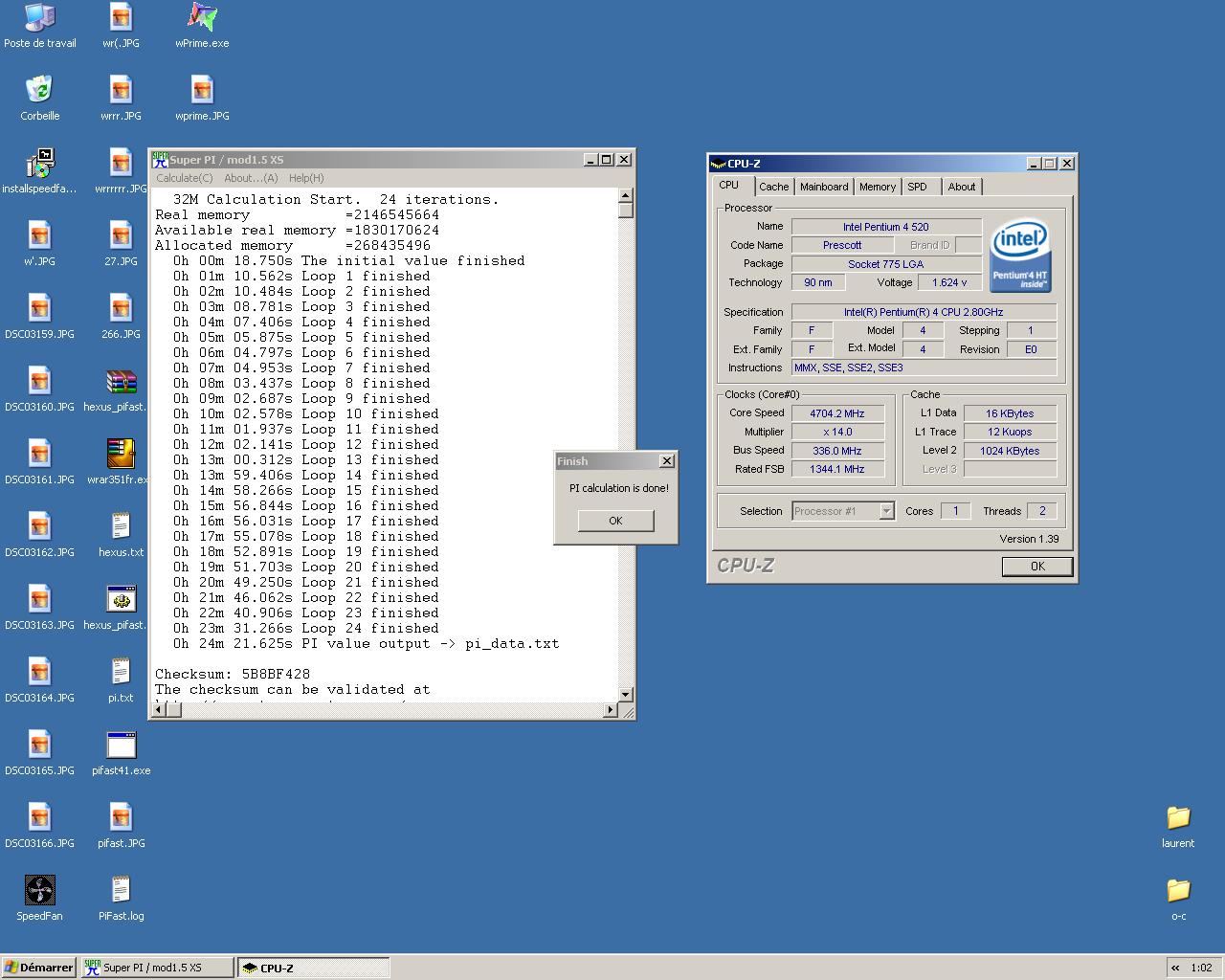Activate Super PI taskbar button

pos(157,968)
